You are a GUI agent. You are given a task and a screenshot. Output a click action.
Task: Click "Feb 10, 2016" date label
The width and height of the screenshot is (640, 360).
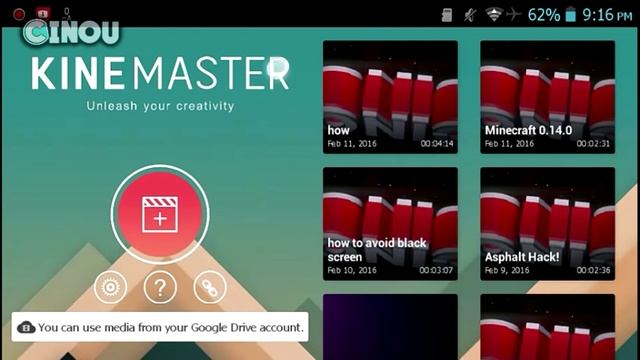click(x=352, y=270)
